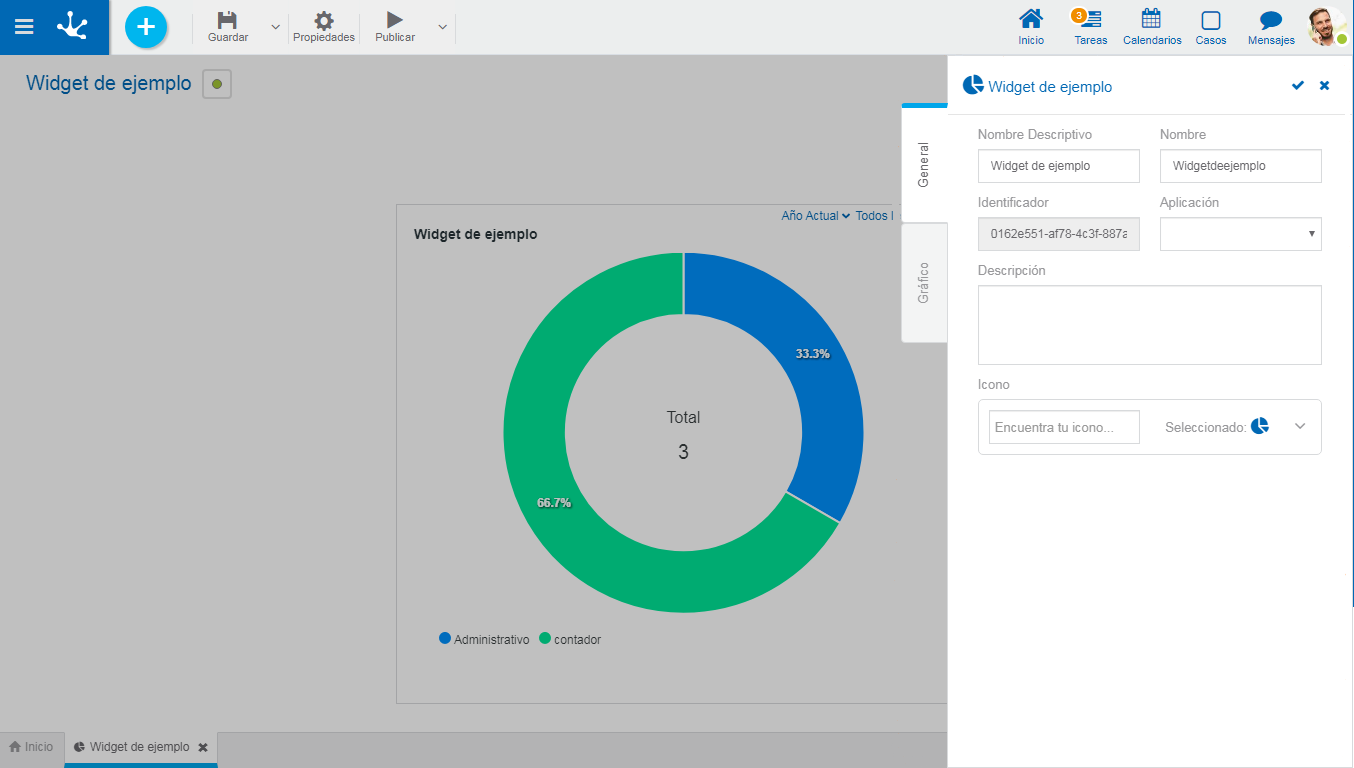Save the widget with Guardar
The height and width of the screenshot is (768, 1354).
[228, 27]
